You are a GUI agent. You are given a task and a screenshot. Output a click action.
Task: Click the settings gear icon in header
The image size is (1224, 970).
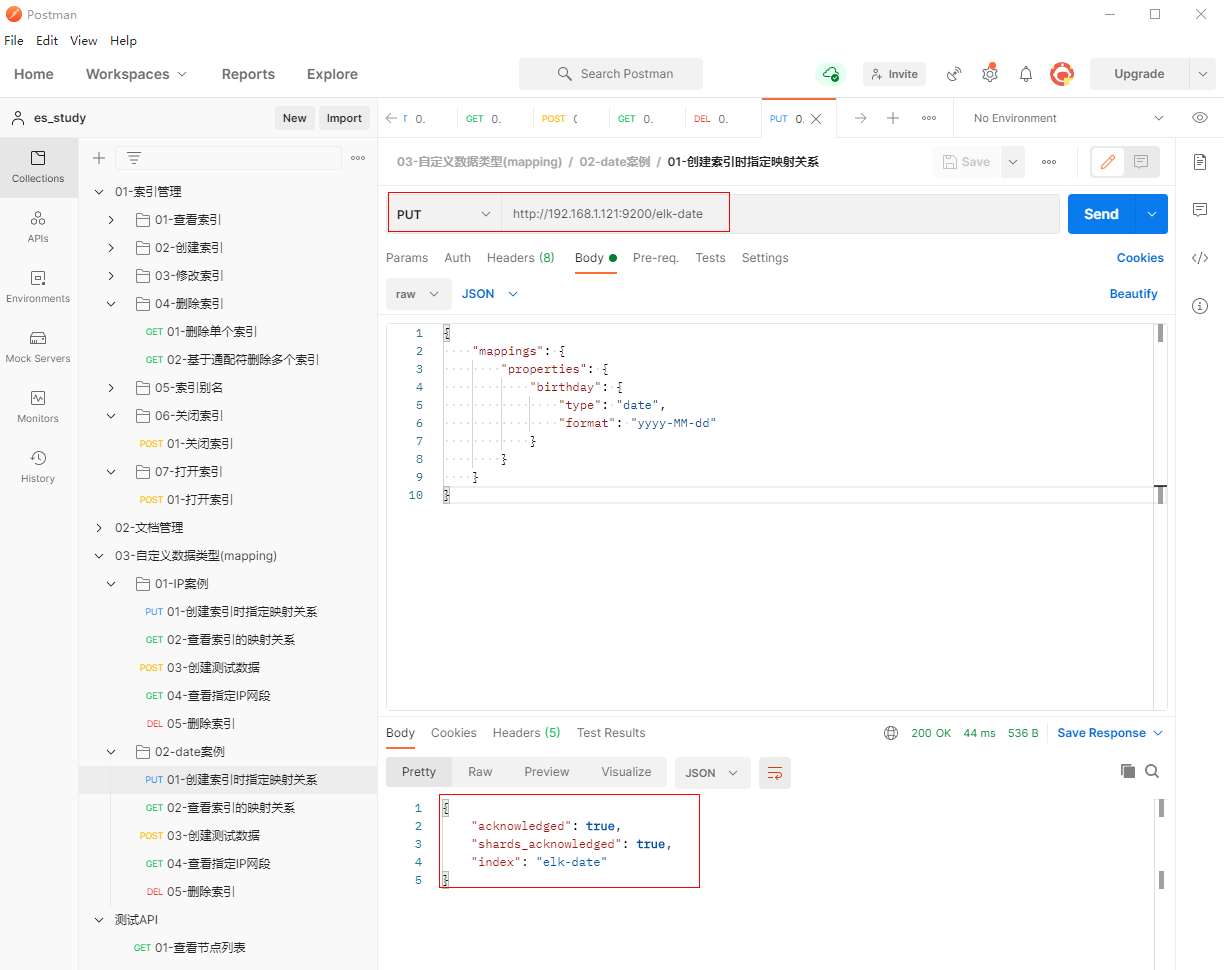click(989, 74)
